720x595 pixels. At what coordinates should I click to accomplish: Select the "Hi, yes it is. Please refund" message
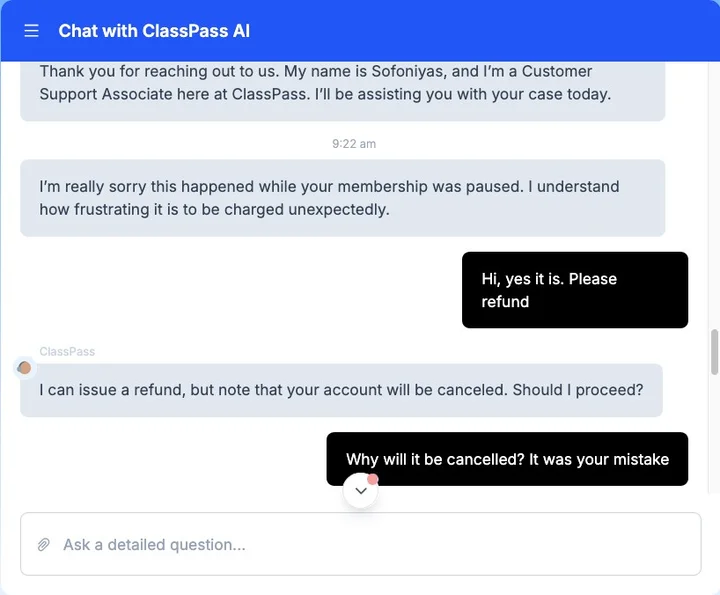(574, 290)
